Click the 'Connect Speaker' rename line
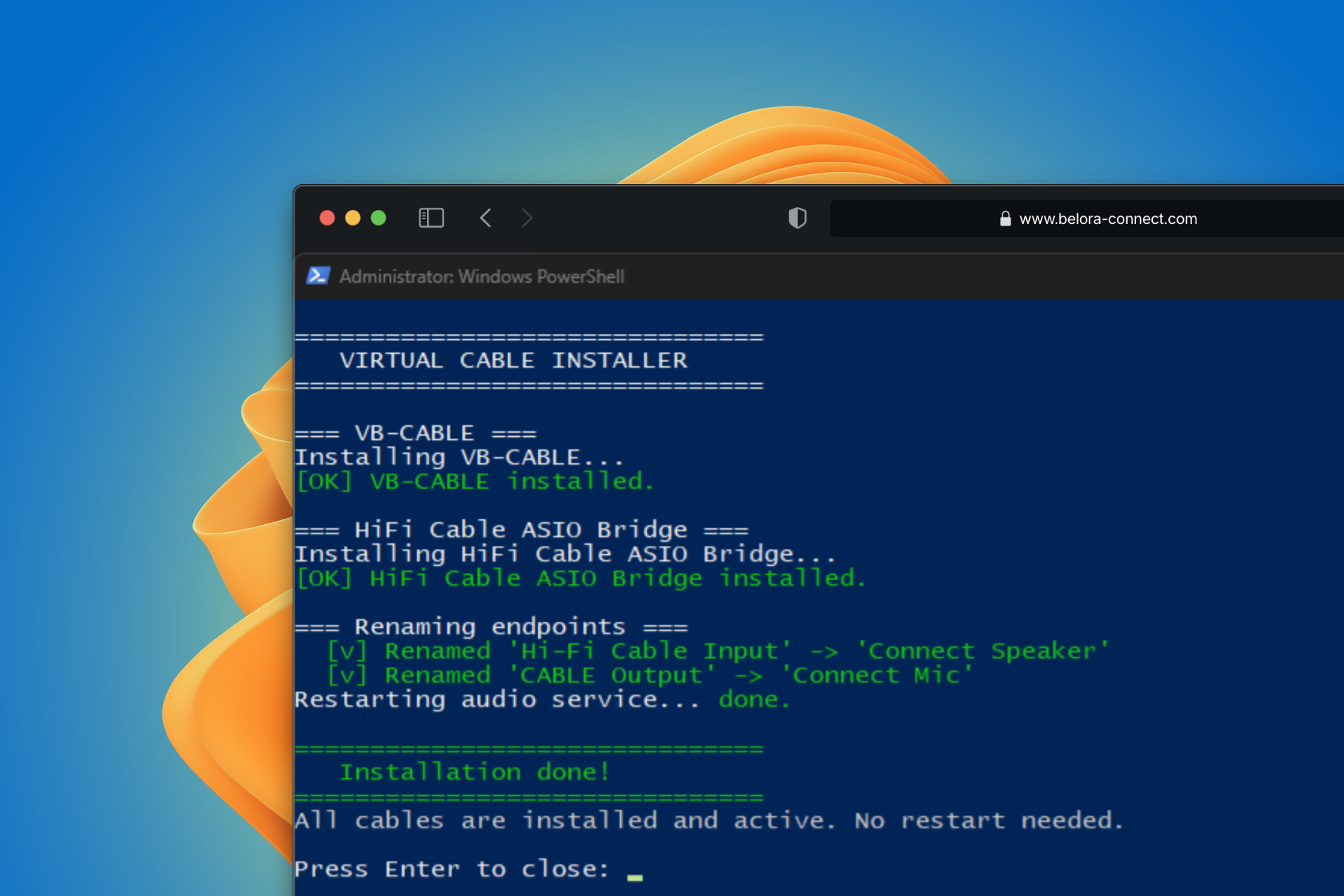This screenshot has height=896, width=1344. coord(718,652)
